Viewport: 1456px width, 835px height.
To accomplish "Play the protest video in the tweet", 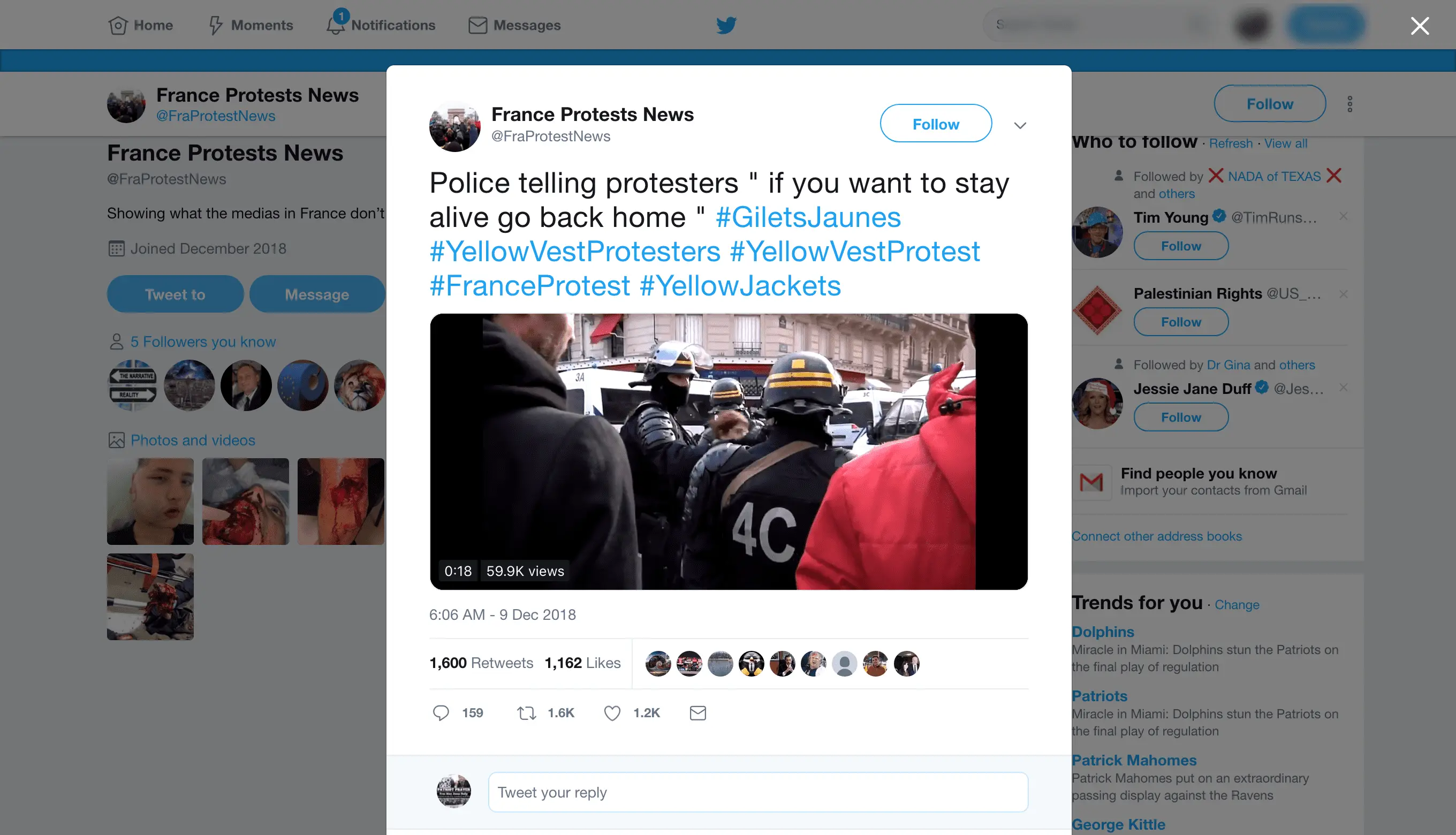I will click(x=729, y=451).
